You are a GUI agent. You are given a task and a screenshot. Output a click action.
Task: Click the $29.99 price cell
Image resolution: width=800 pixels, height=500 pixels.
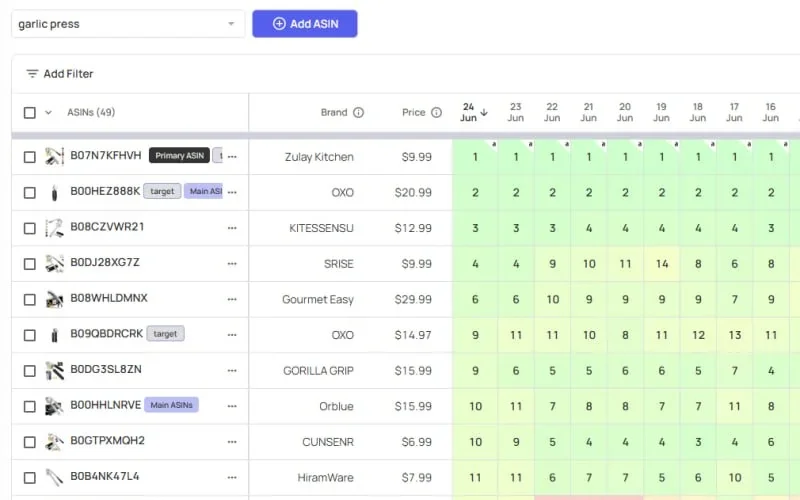413,299
